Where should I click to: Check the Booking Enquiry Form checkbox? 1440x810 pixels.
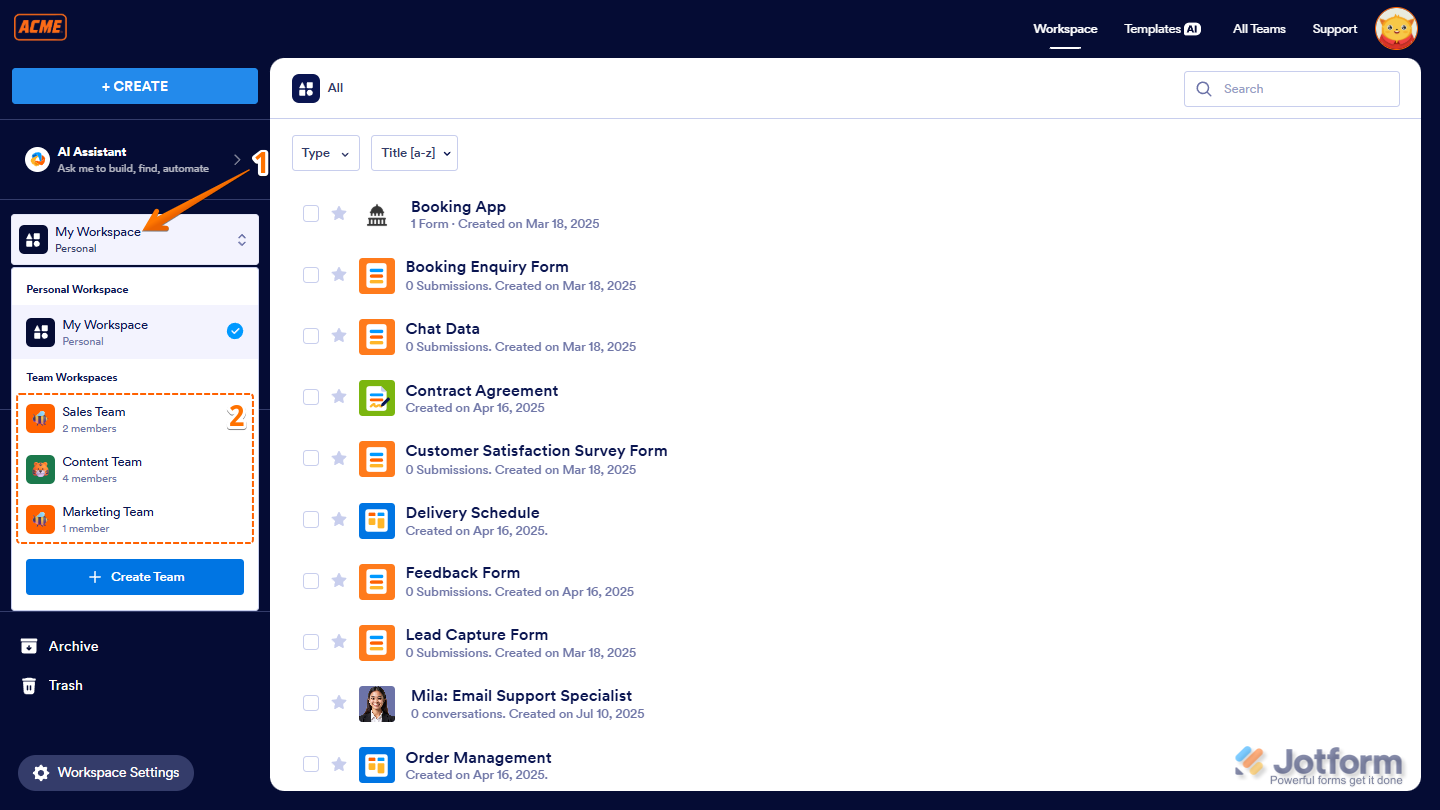point(311,274)
